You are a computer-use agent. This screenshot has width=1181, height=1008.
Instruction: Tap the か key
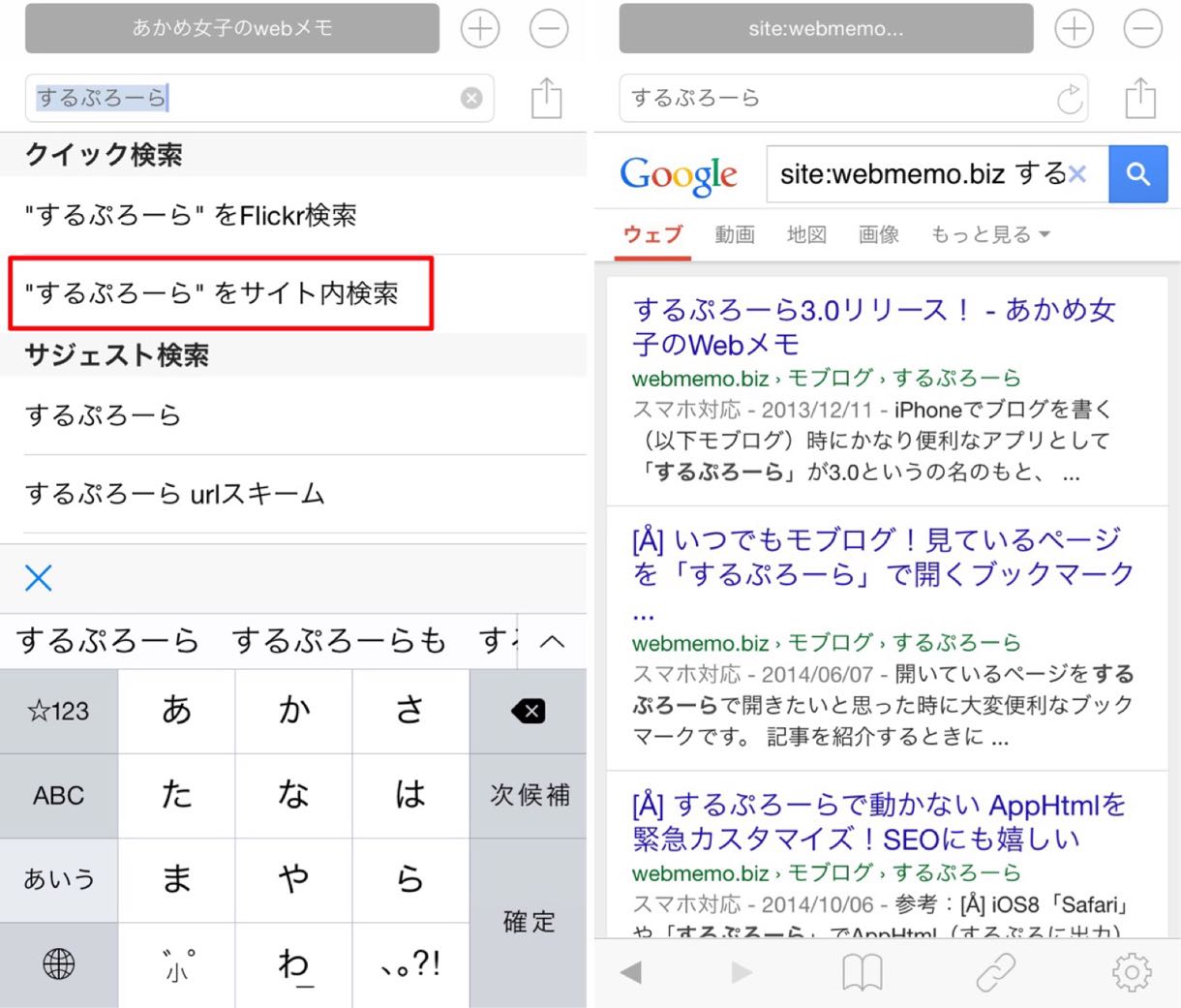(293, 712)
